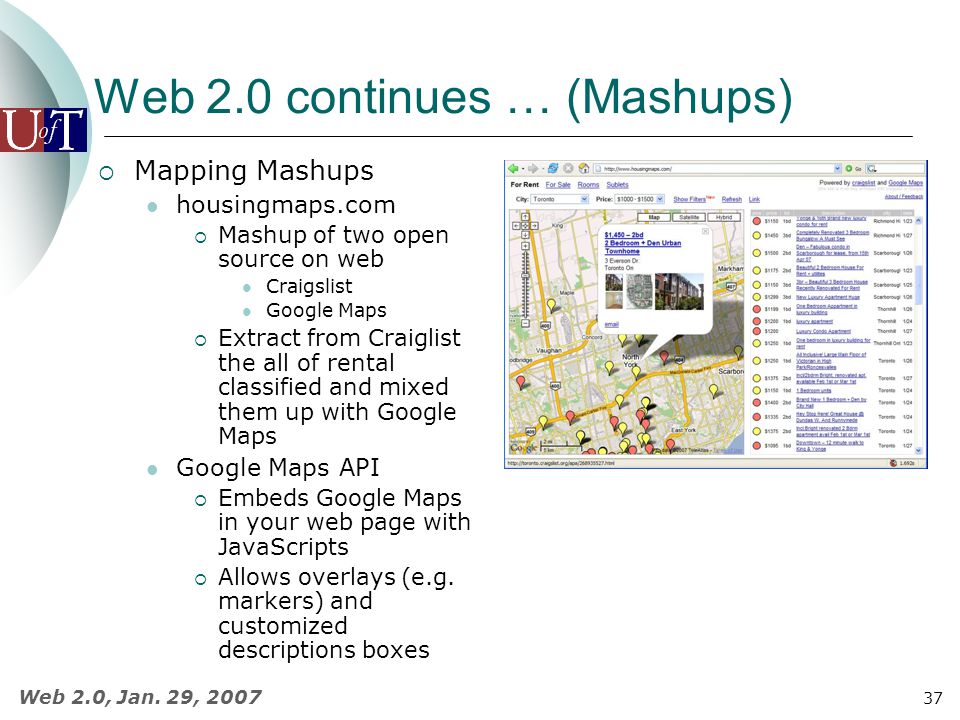Open Luxury Condo Apartment listing
Image resolution: width=960 pixels, height=720 pixels.
click(x=823, y=331)
